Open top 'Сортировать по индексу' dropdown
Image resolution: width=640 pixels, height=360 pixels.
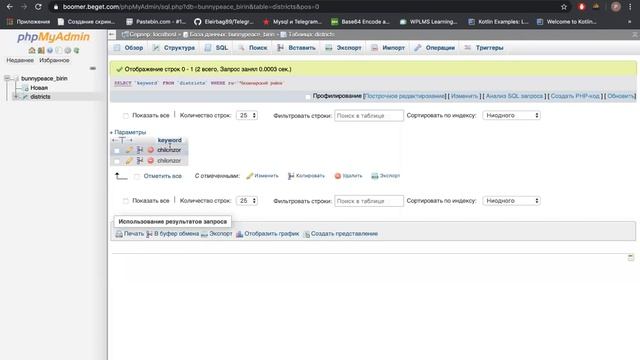(512, 116)
